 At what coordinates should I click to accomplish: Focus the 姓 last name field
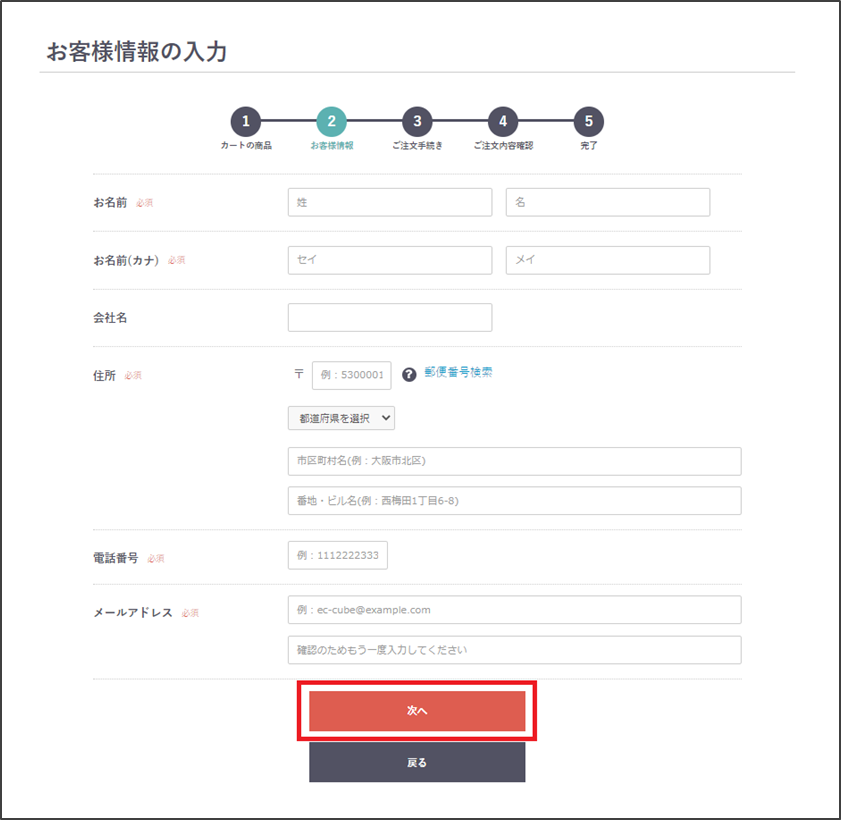(x=390, y=202)
